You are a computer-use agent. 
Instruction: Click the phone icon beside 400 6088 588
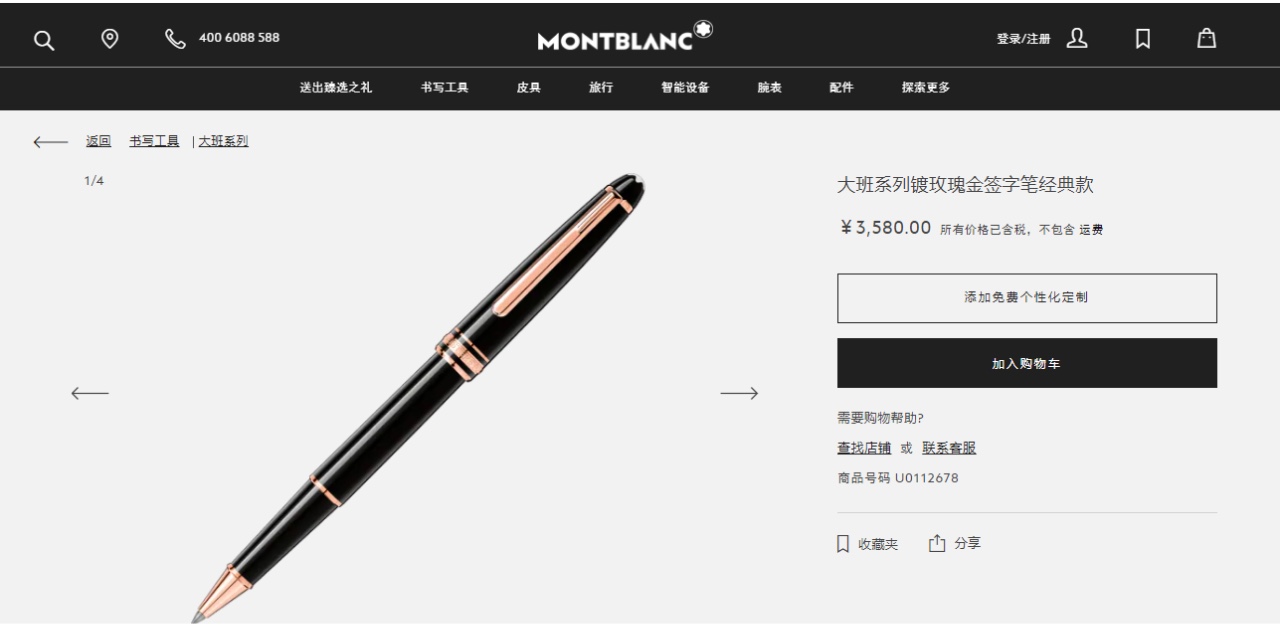pos(176,38)
